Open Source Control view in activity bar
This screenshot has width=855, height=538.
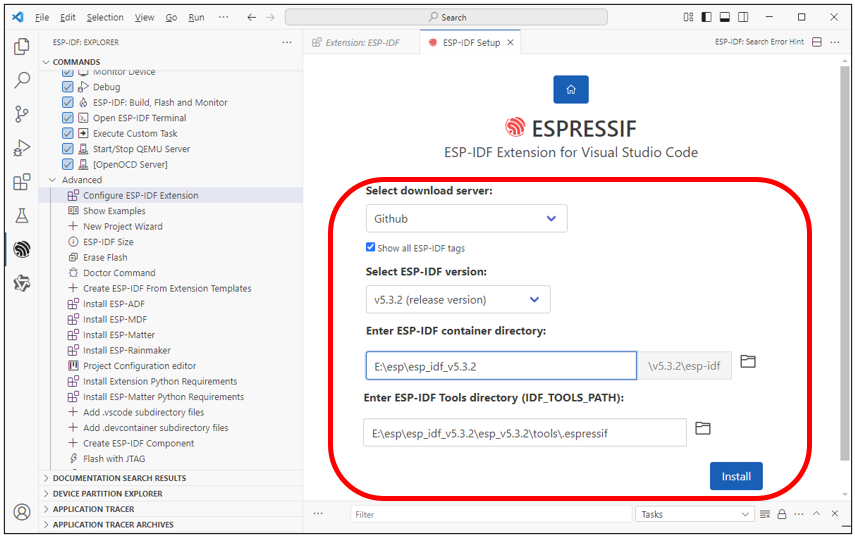pos(22,114)
